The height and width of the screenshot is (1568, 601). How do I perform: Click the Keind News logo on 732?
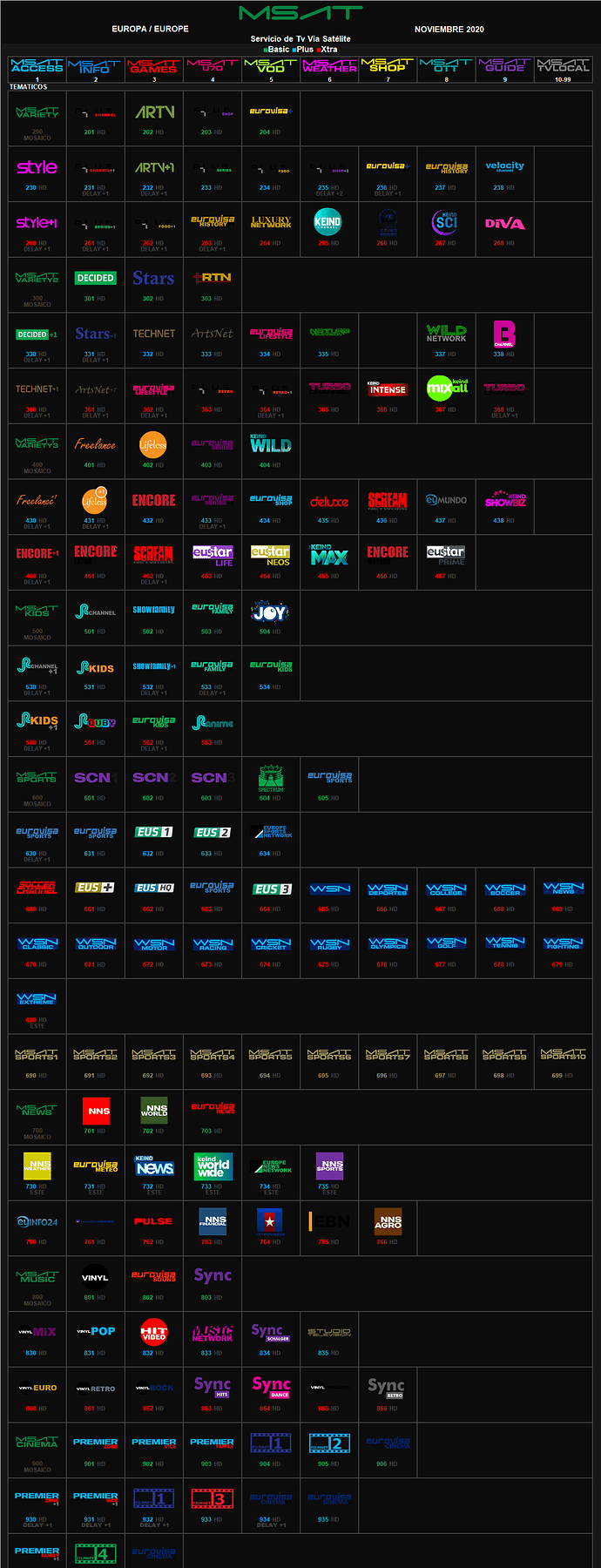point(154,1166)
